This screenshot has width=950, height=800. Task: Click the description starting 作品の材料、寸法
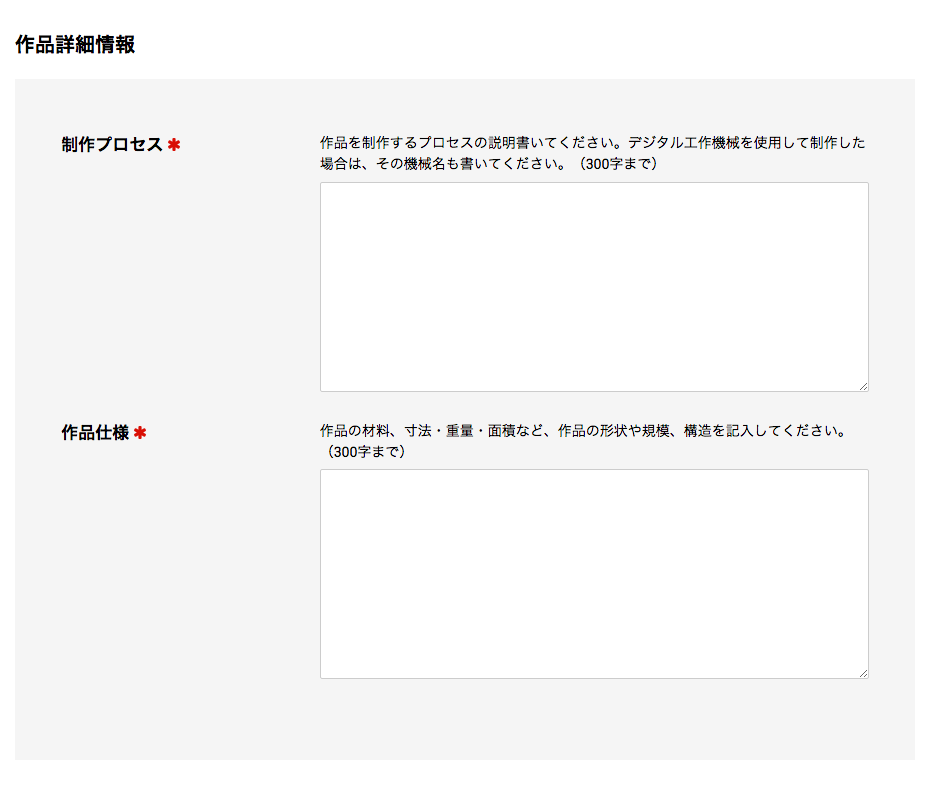pos(583,441)
